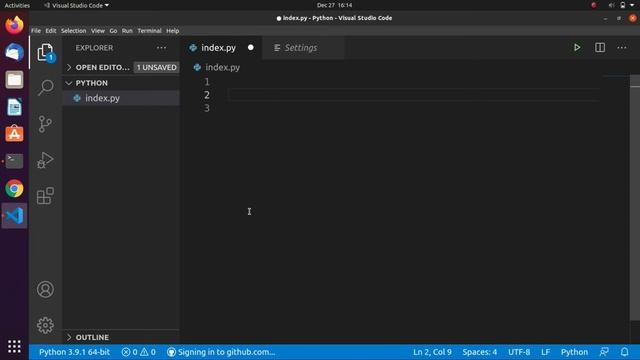The image size is (640, 360).
Task: Launch Thunderbird from the Ubuntu dock
Action: tap(14, 52)
